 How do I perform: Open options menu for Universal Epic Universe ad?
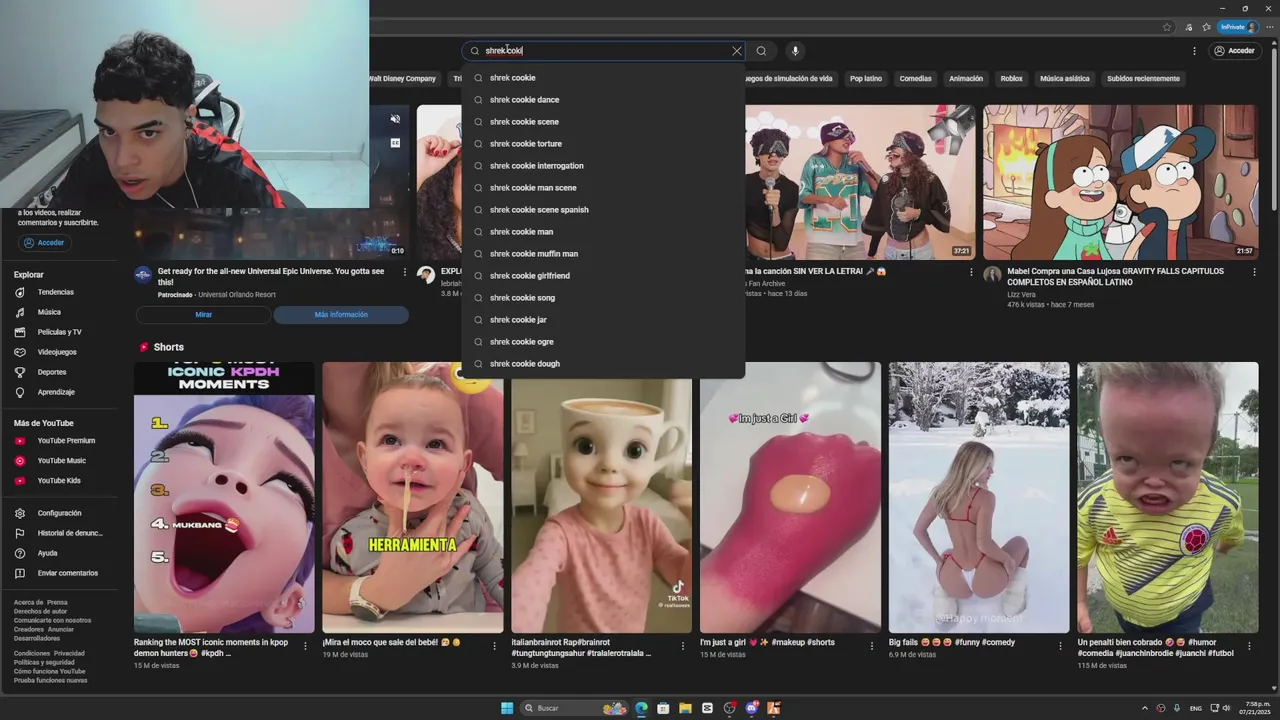click(x=405, y=272)
